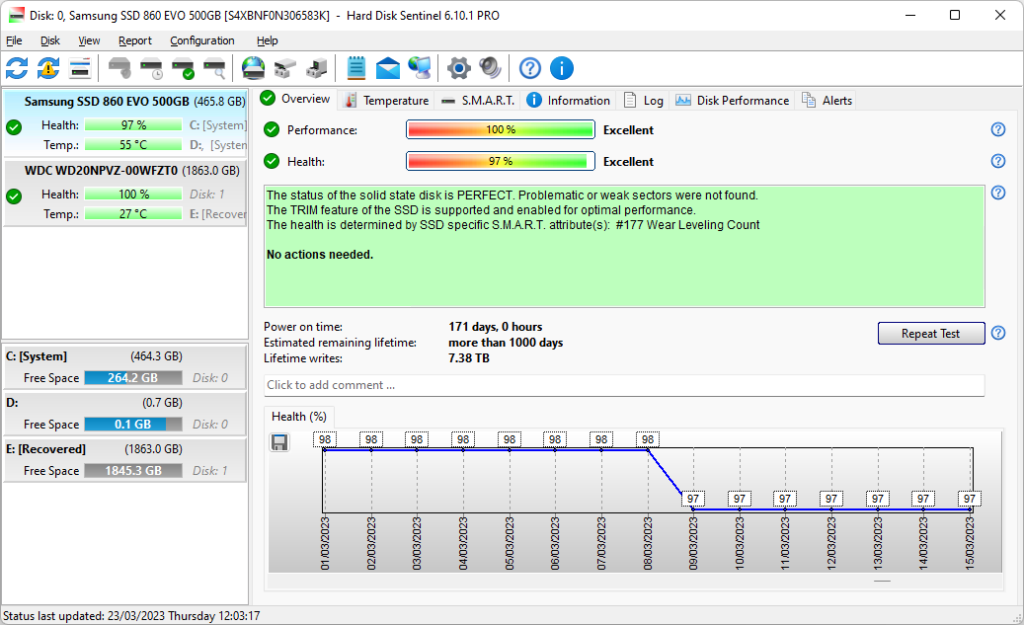Select the E: [Recovered] partition entry
Screen dimensions: 1024x625
tap(125, 460)
